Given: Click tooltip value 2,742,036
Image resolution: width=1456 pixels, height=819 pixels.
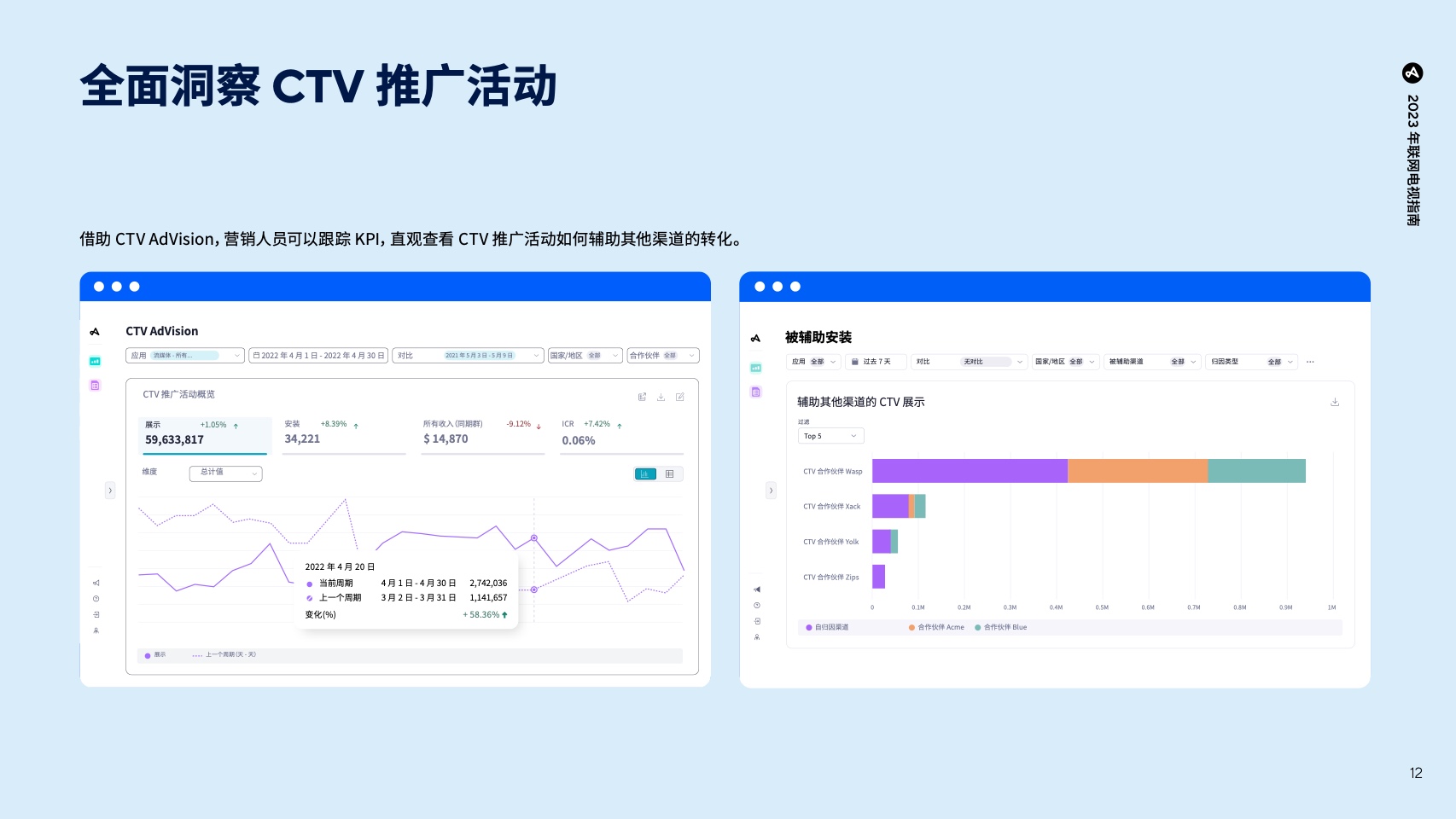Looking at the screenshot, I should pyautogui.click(x=488, y=584).
